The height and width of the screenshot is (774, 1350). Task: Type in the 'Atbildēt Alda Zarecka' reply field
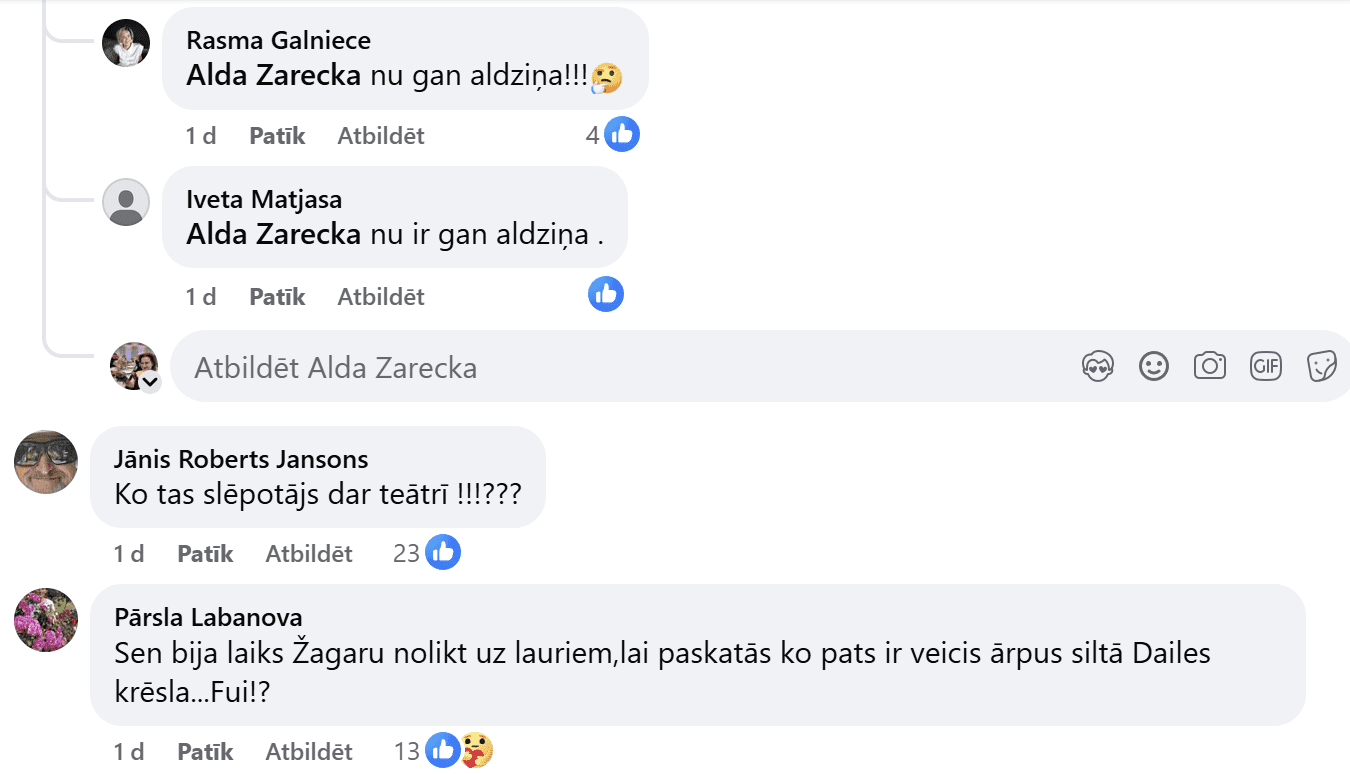[x=600, y=367]
